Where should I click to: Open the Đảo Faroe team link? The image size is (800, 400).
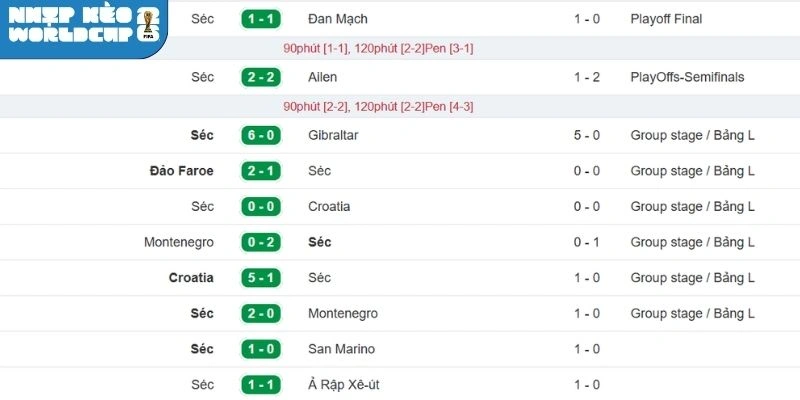tap(180, 171)
